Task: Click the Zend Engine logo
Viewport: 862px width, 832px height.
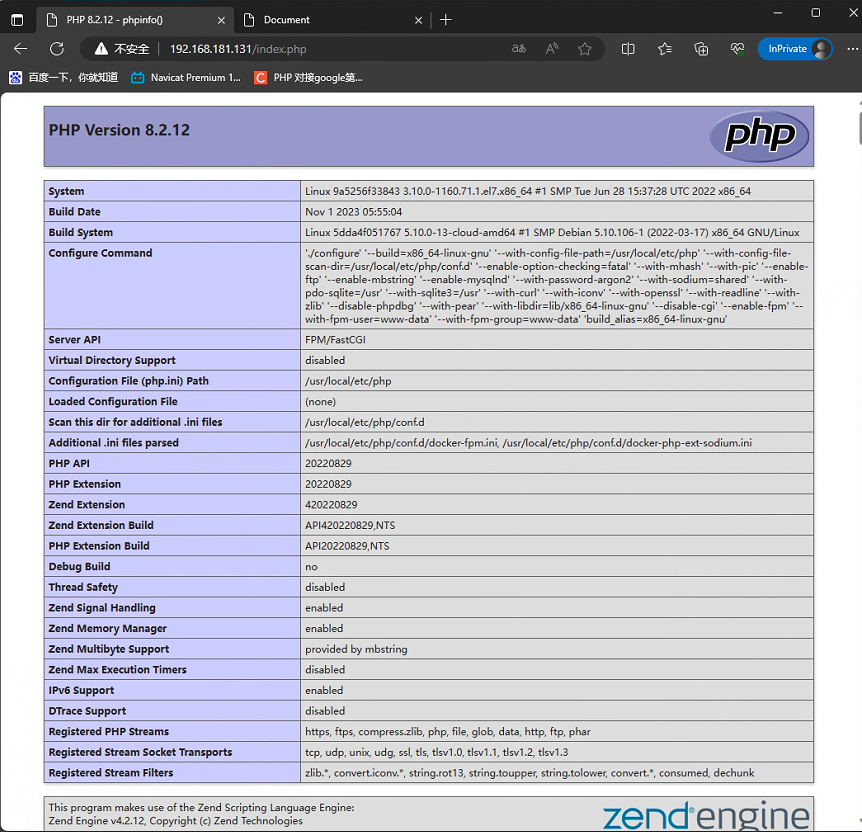Action: (x=706, y=814)
